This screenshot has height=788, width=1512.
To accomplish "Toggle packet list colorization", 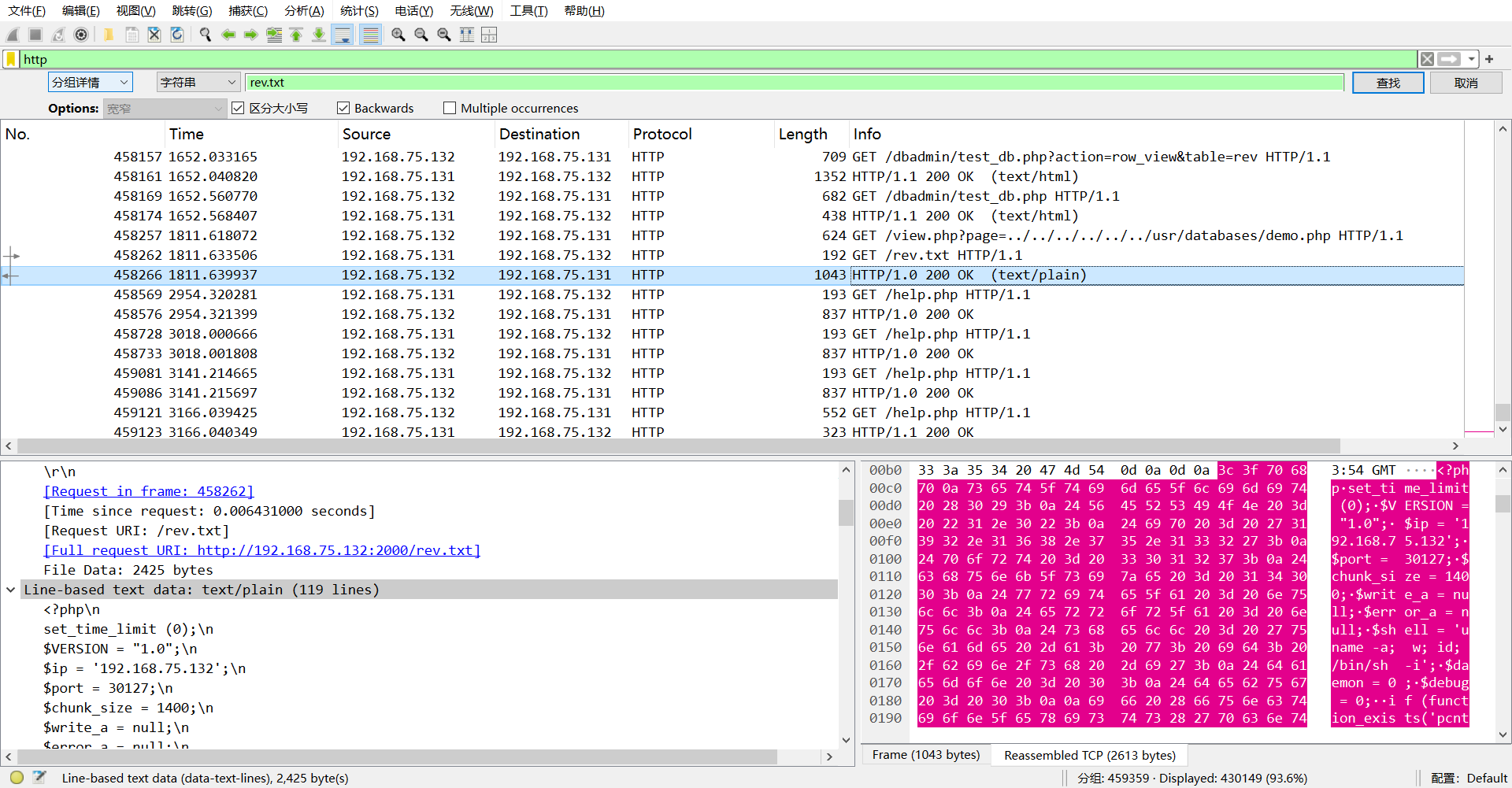I will point(370,35).
